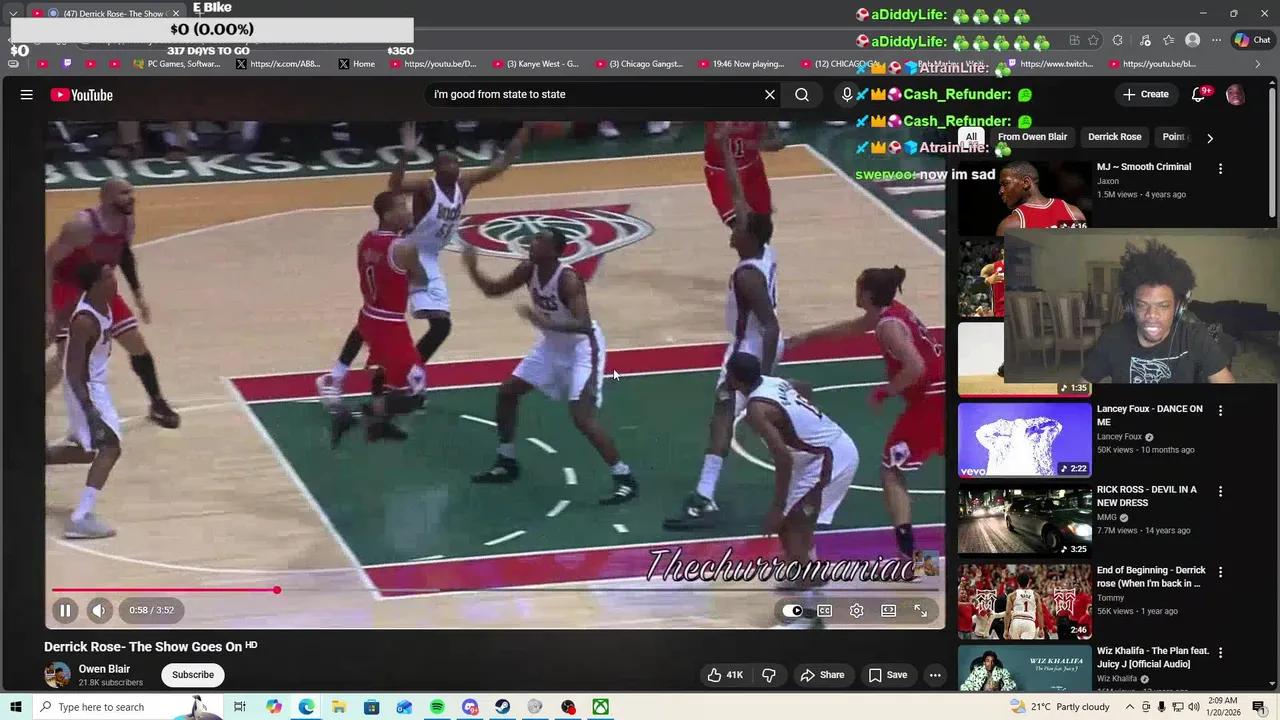1280x720 pixels.
Task: Open End of Beginning Derrick Rose thumbnail
Action: coord(1025,601)
